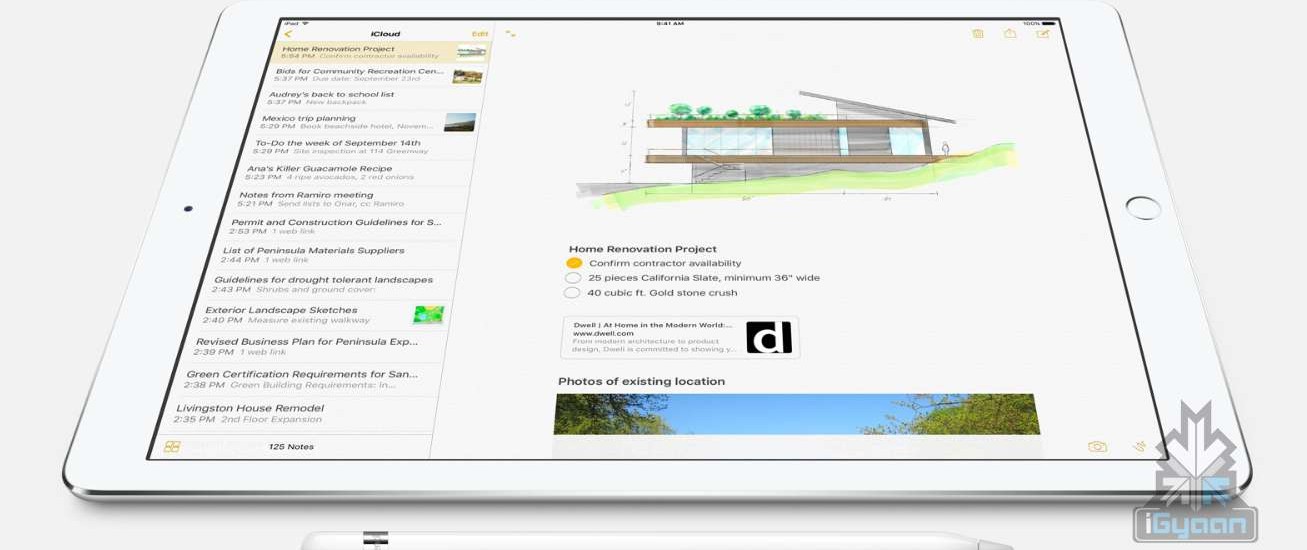The width and height of the screenshot is (1307, 550).
Task: Tap the compose new note icon
Action: click(x=1043, y=34)
